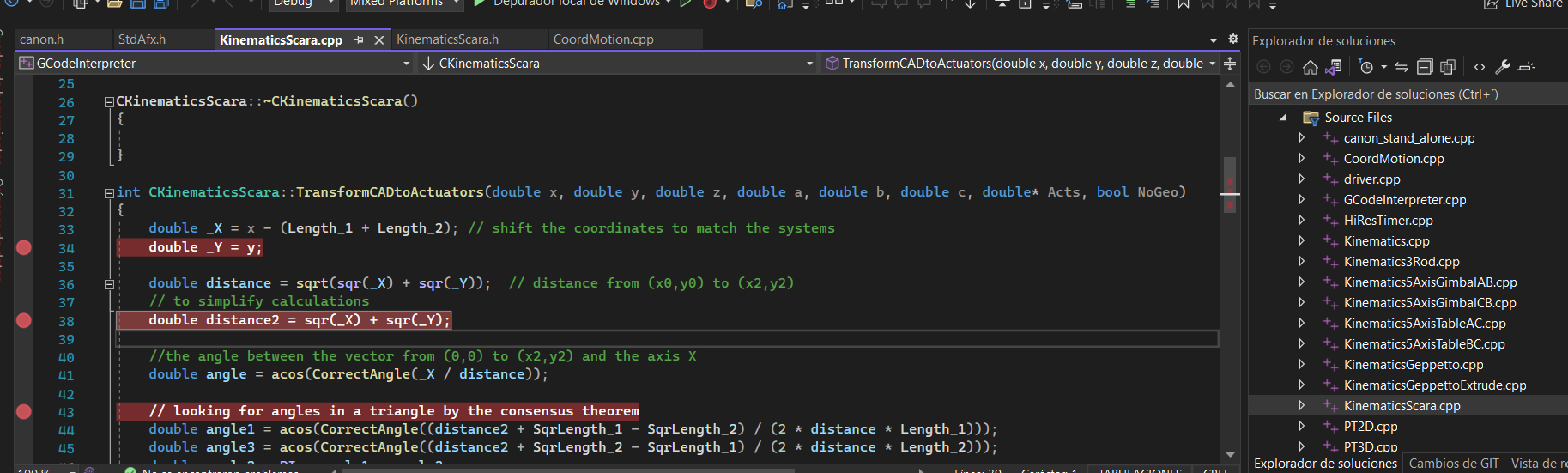Open the tab settings gear icon
This screenshot has width=1568, height=473.
(x=1233, y=39)
